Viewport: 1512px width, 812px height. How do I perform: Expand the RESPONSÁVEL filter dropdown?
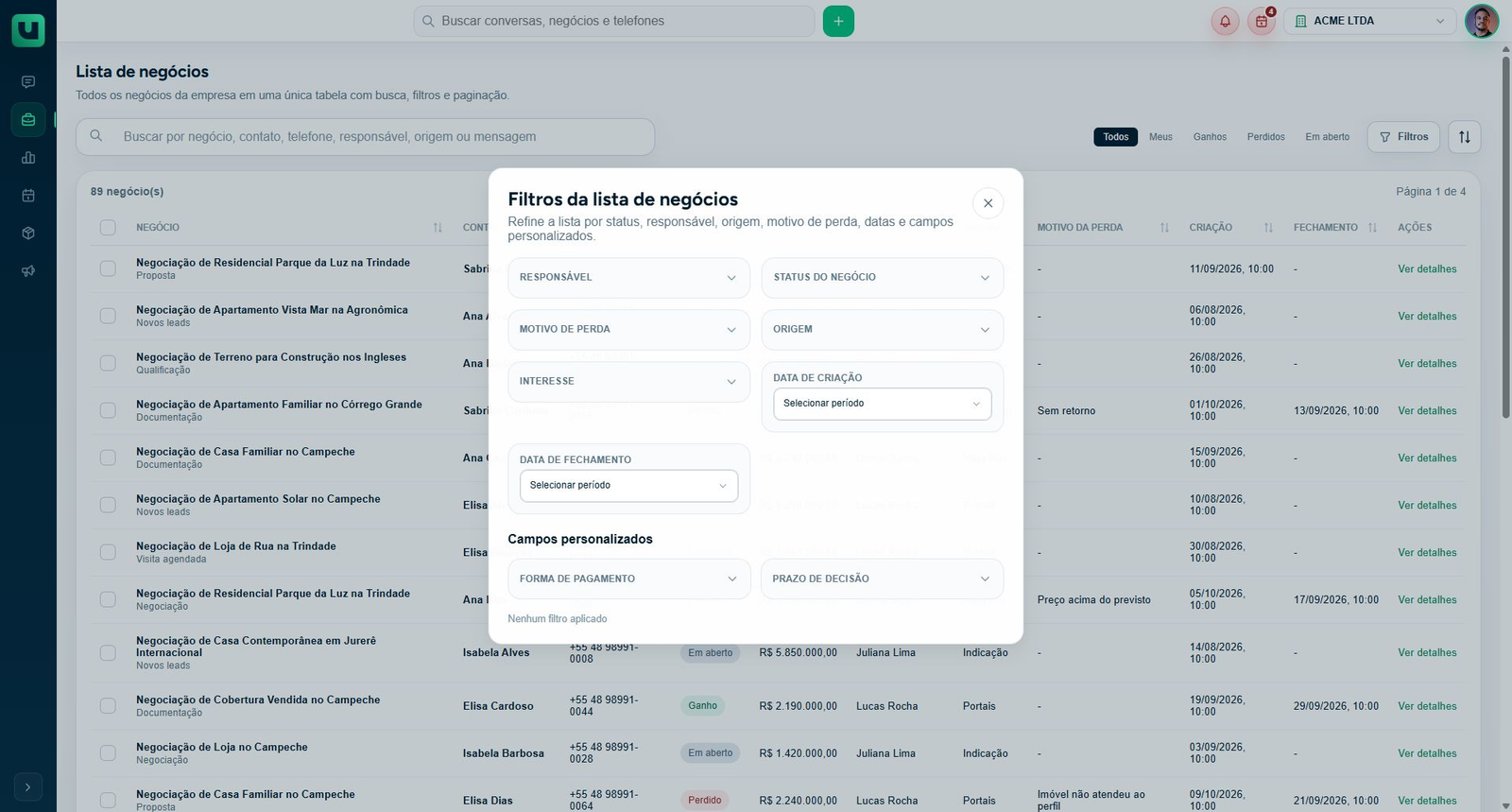(x=628, y=278)
